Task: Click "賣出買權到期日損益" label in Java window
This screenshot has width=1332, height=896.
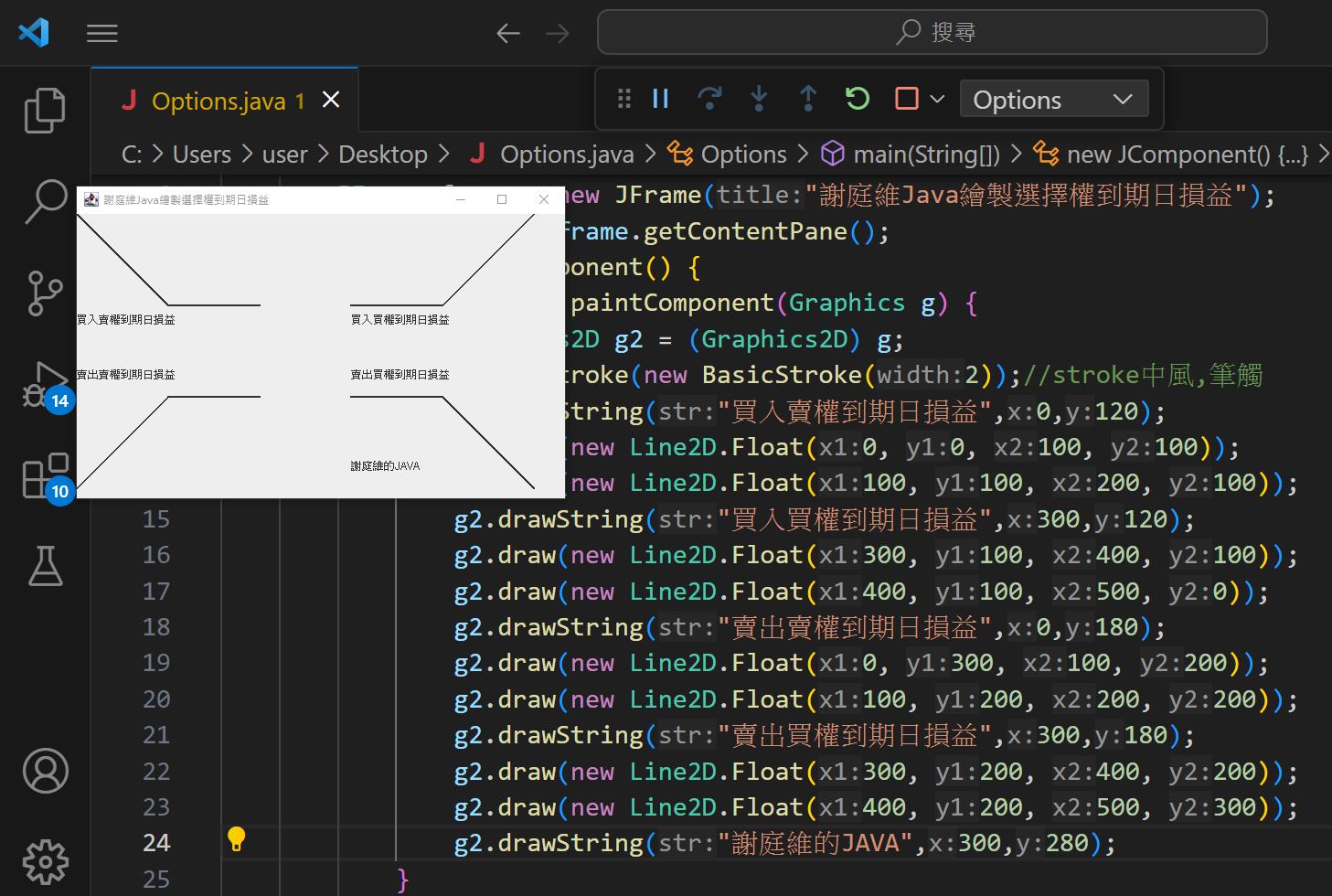Action: (x=400, y=375)
